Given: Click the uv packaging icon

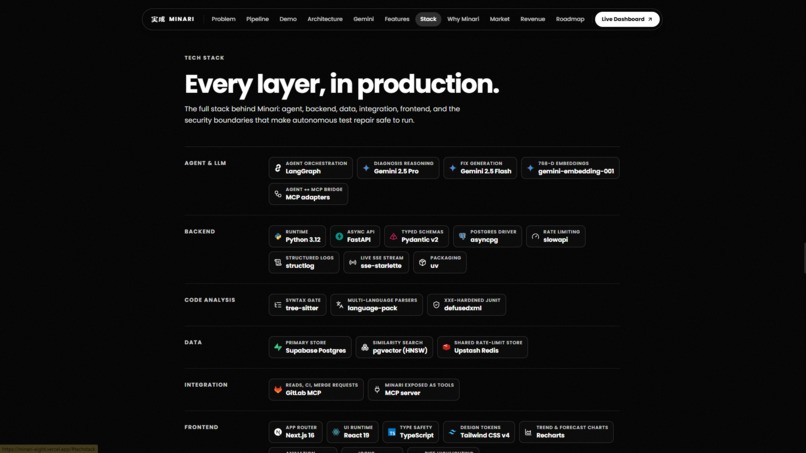Looking at the screenshot, I should coord(422,262).
